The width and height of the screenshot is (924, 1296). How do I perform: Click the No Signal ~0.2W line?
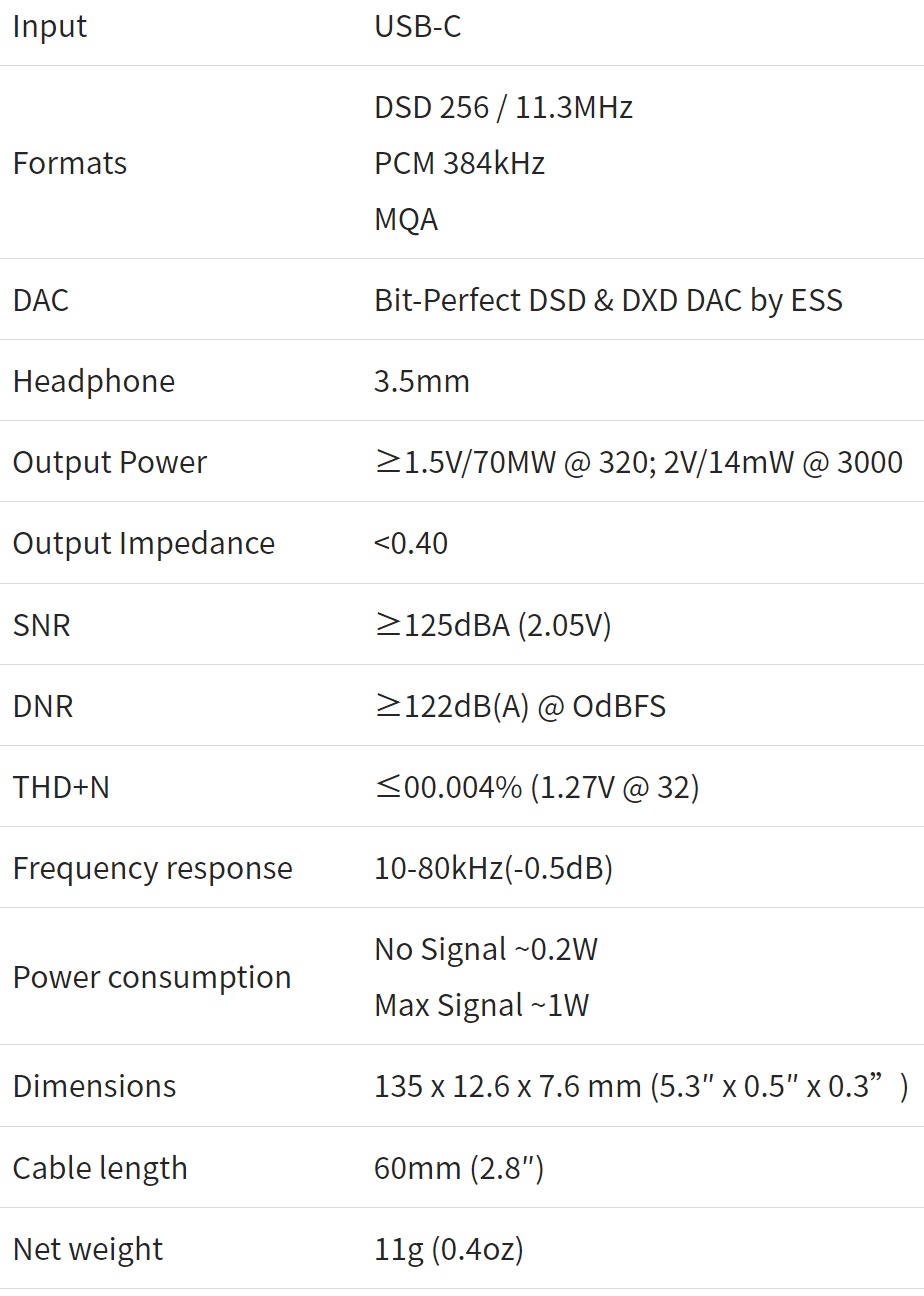(x=486, y=949)
